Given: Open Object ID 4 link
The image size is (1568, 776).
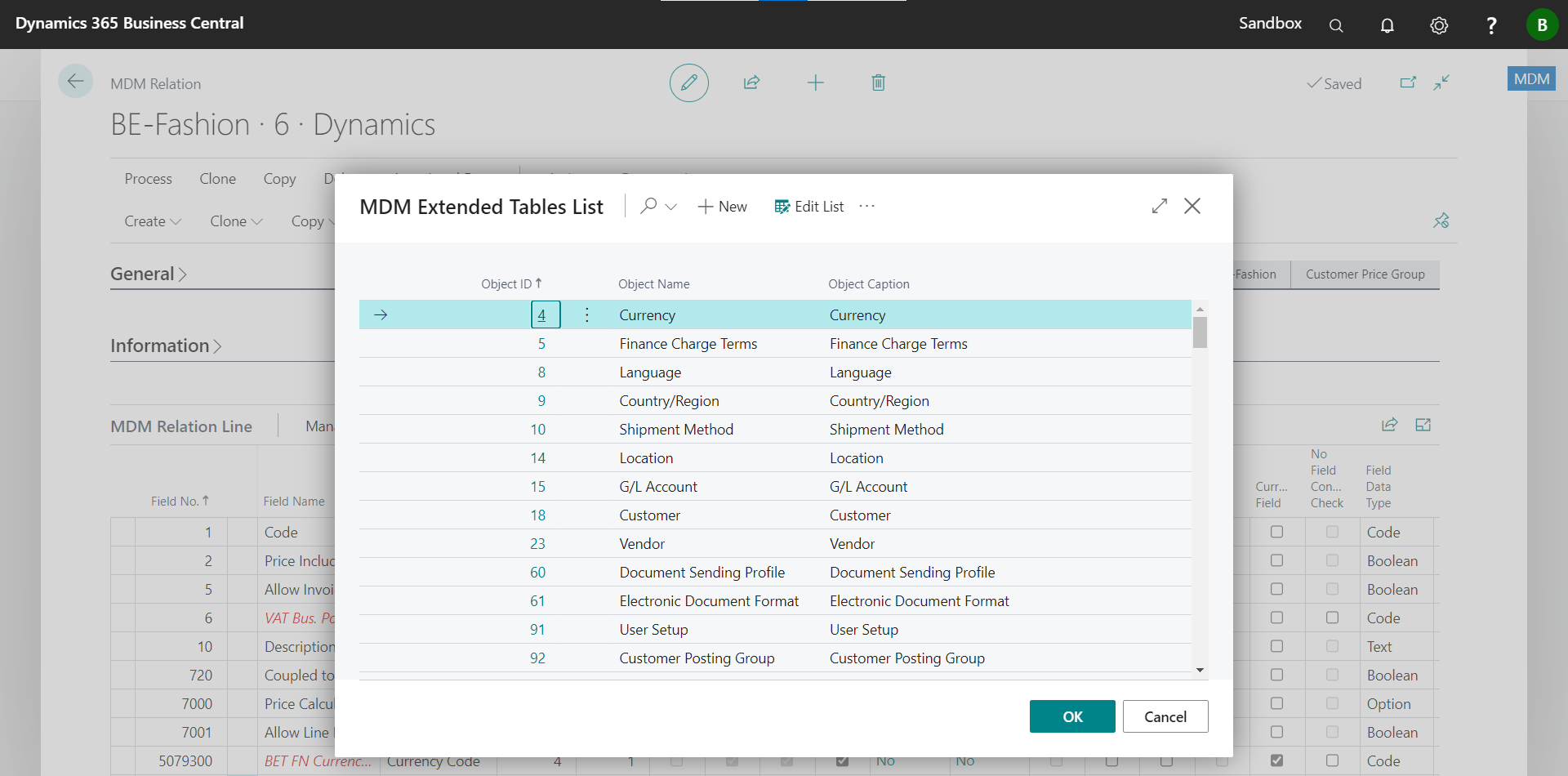Looking at the screenshot, I should pos(541,314).
